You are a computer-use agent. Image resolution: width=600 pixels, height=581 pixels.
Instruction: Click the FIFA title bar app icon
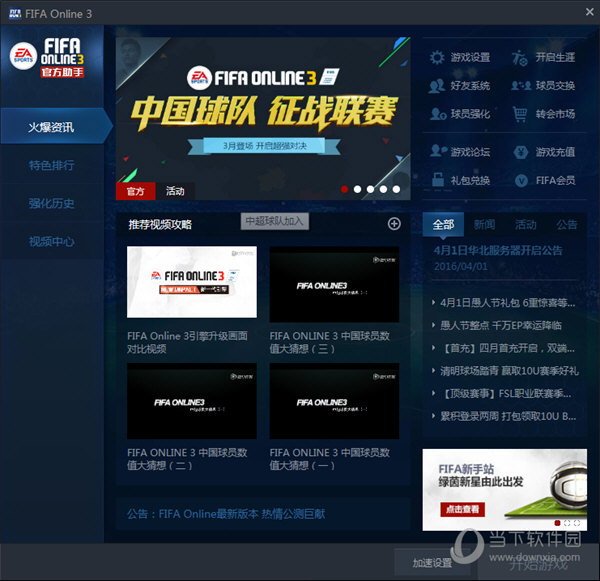[x=15, y=14]
